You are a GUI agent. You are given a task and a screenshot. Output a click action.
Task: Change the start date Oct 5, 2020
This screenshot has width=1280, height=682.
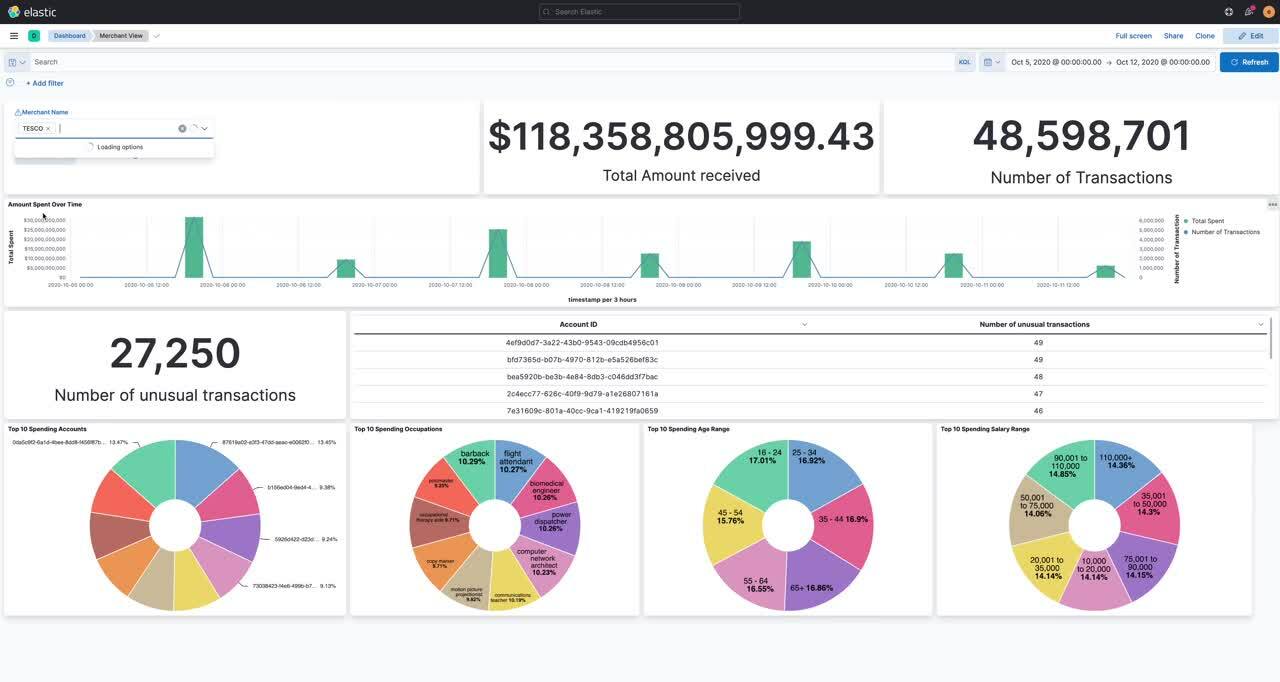(1056, 62)
